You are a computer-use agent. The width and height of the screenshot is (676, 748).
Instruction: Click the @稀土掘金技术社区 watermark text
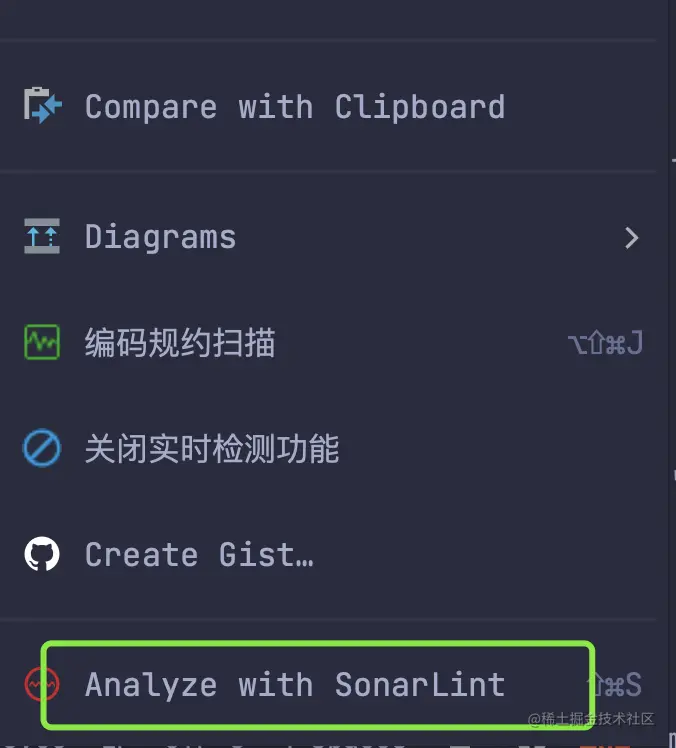click(591, 719)
